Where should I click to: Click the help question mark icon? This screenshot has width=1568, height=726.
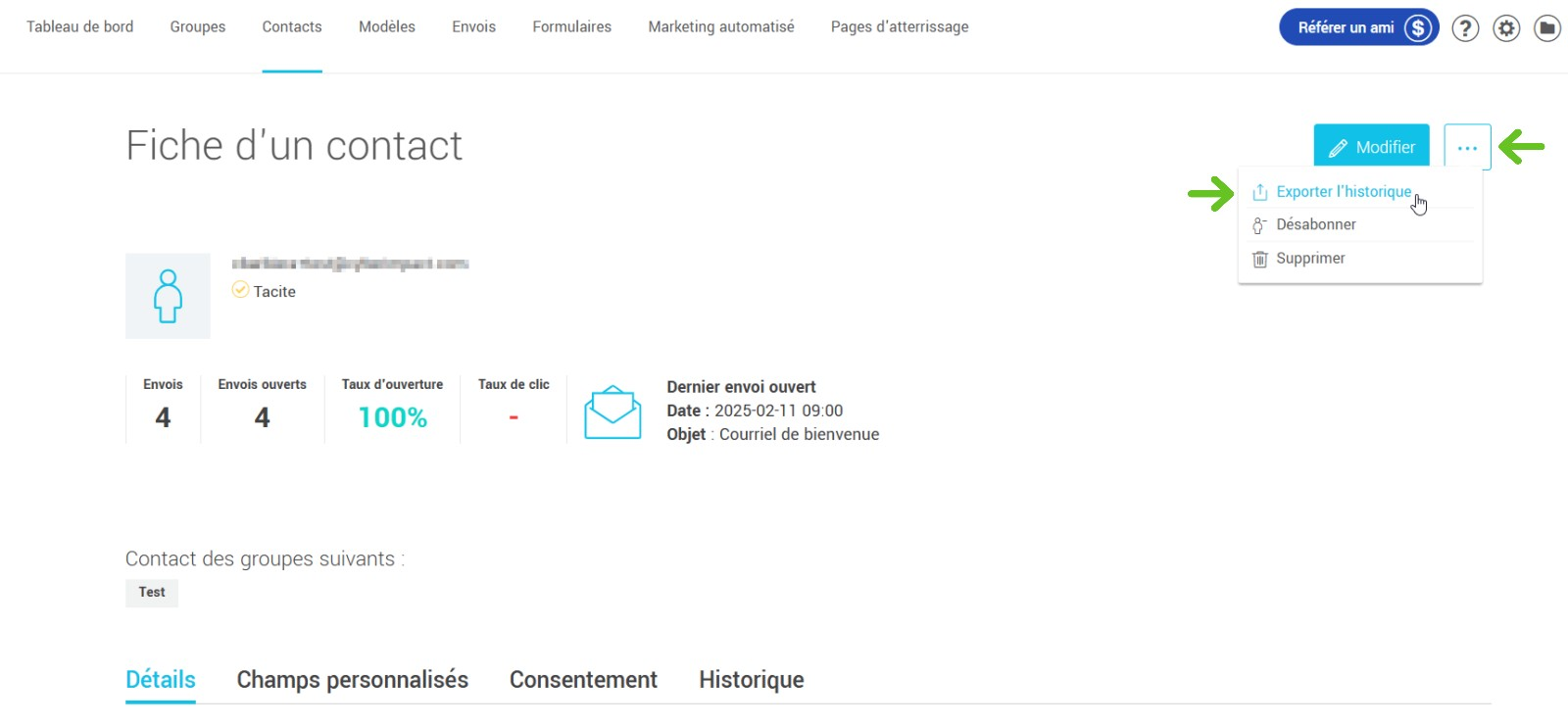tap(1465, 28)
